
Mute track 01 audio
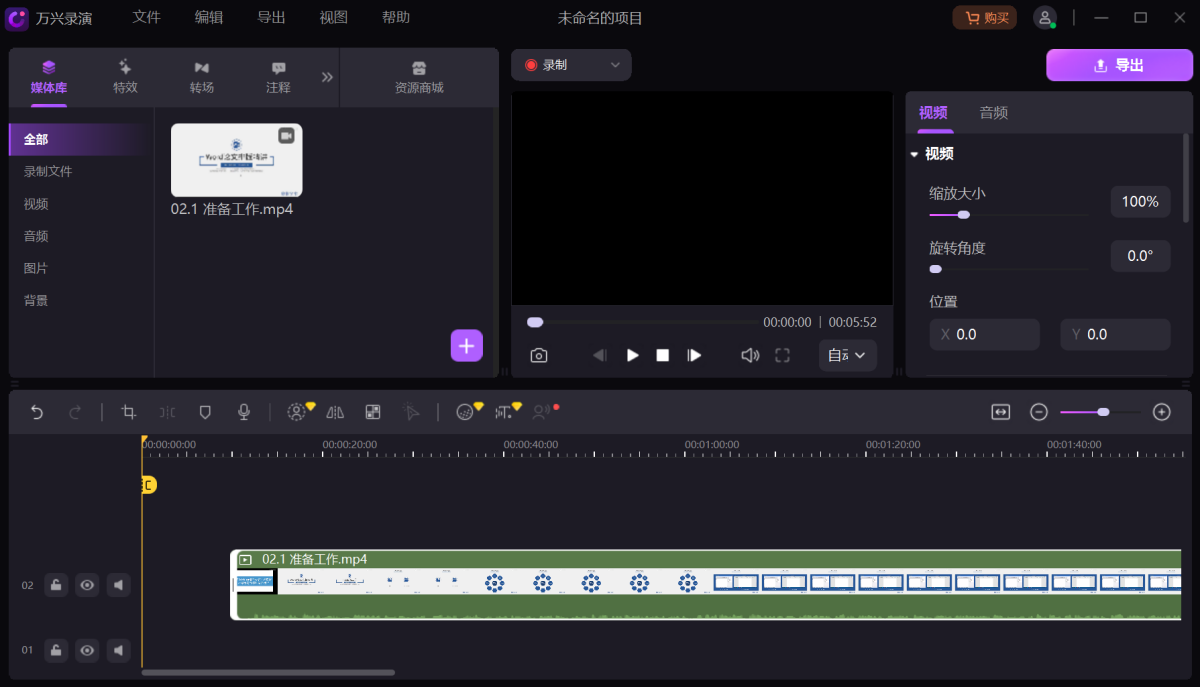(119, 650)
